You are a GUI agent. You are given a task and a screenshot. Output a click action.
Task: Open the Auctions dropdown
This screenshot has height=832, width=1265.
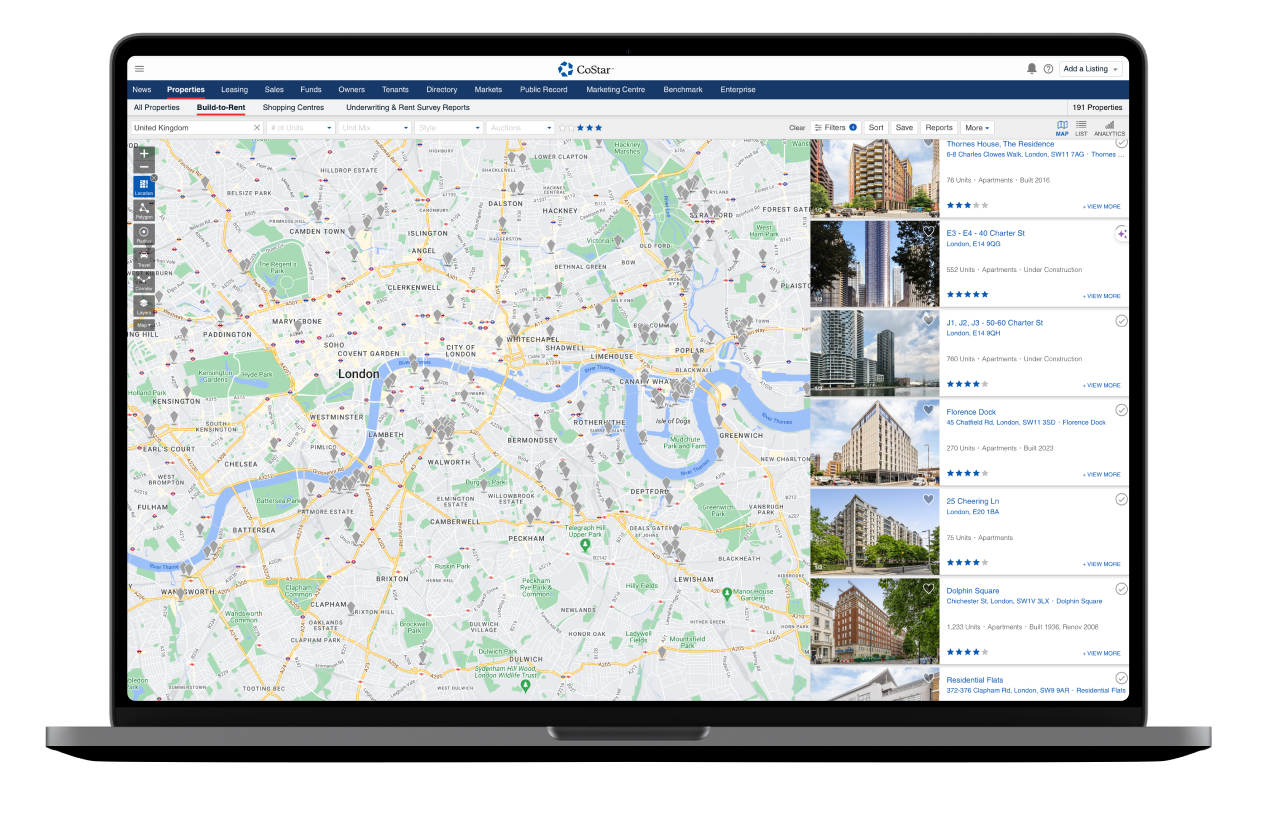click(521, 128)
